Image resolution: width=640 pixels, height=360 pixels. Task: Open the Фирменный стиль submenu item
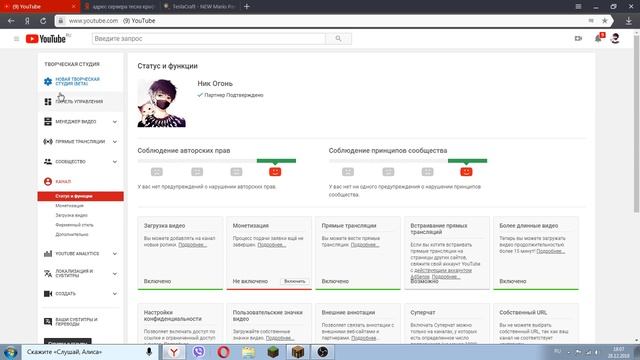(x=74, y=225)
